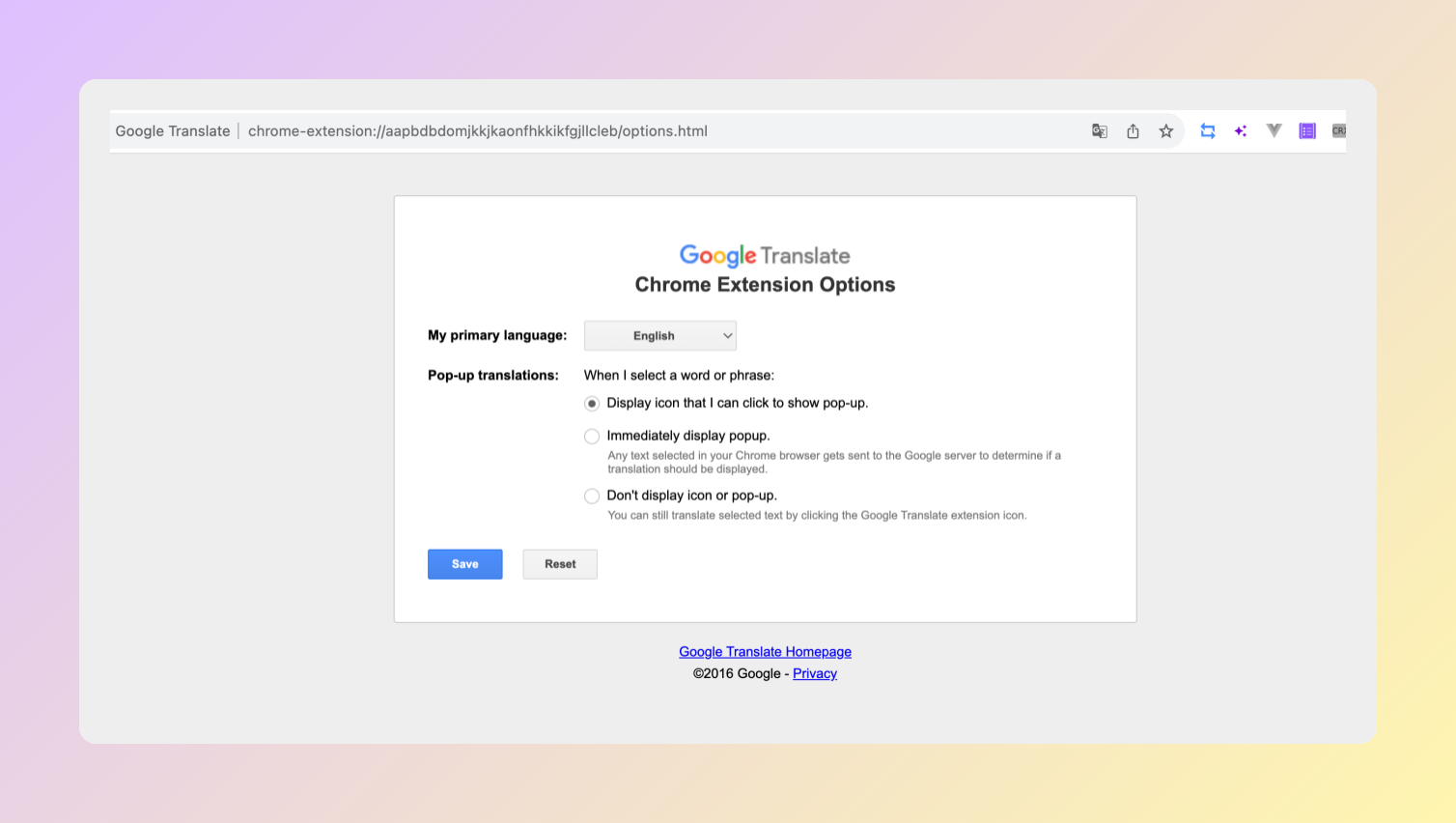Open the share page icon
This screenshot has width=1456, height=823.
(x=1133, y=131)
